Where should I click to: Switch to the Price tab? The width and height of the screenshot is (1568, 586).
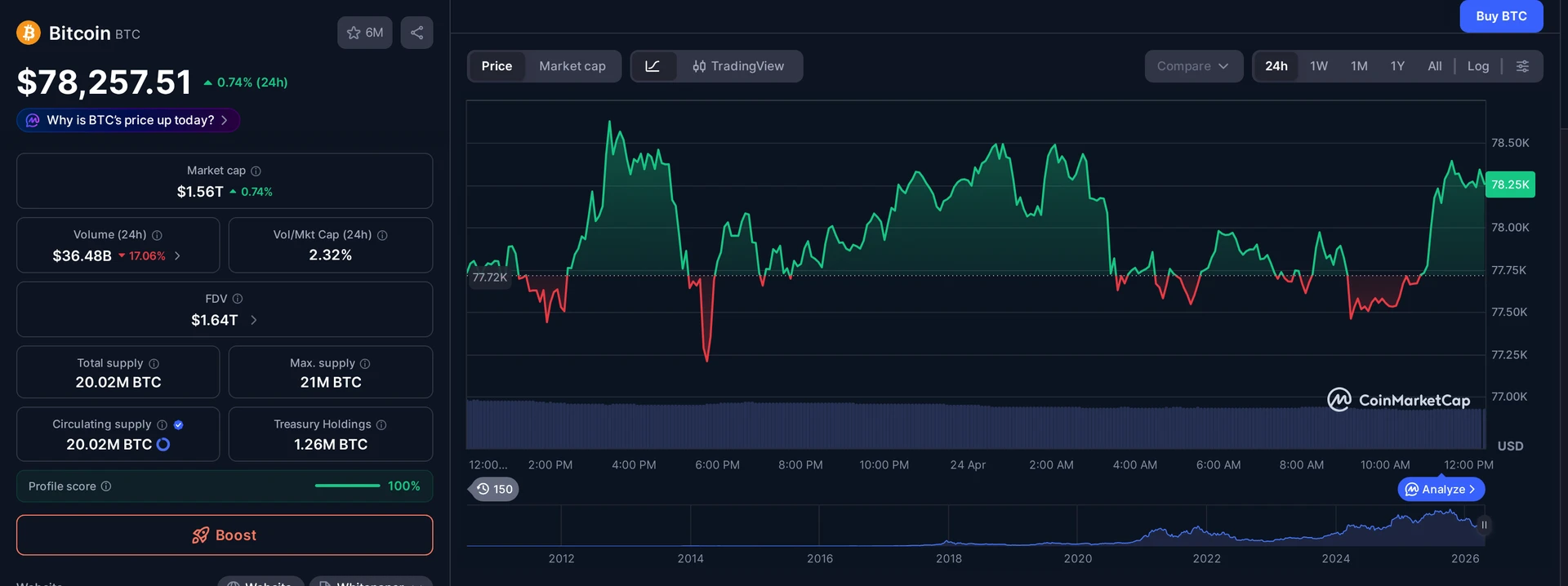pyautogui.click(x=497, y=66)
